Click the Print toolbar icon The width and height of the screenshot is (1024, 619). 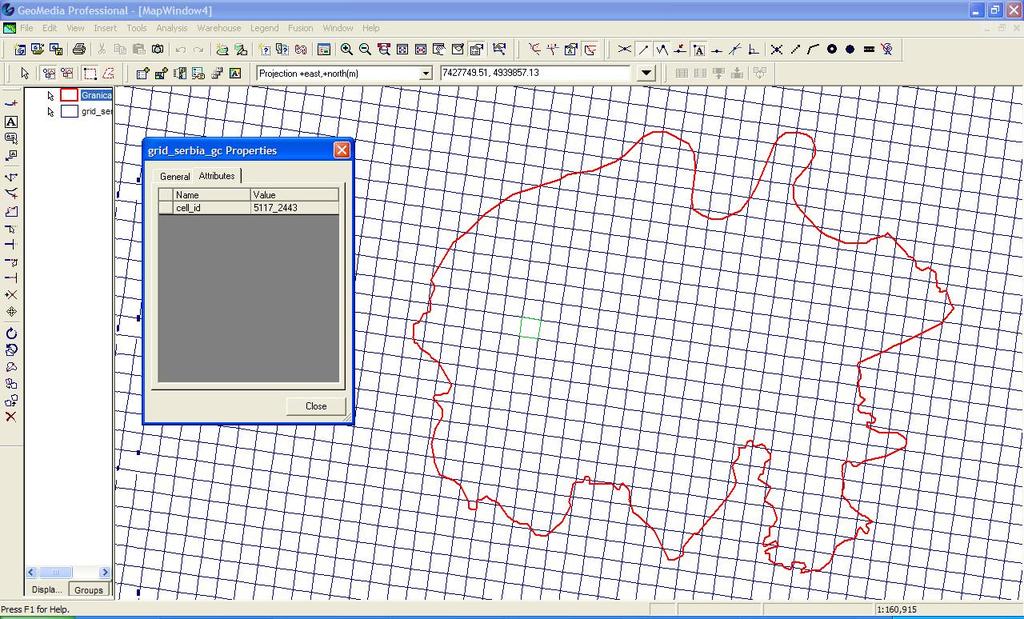[79, 49]
